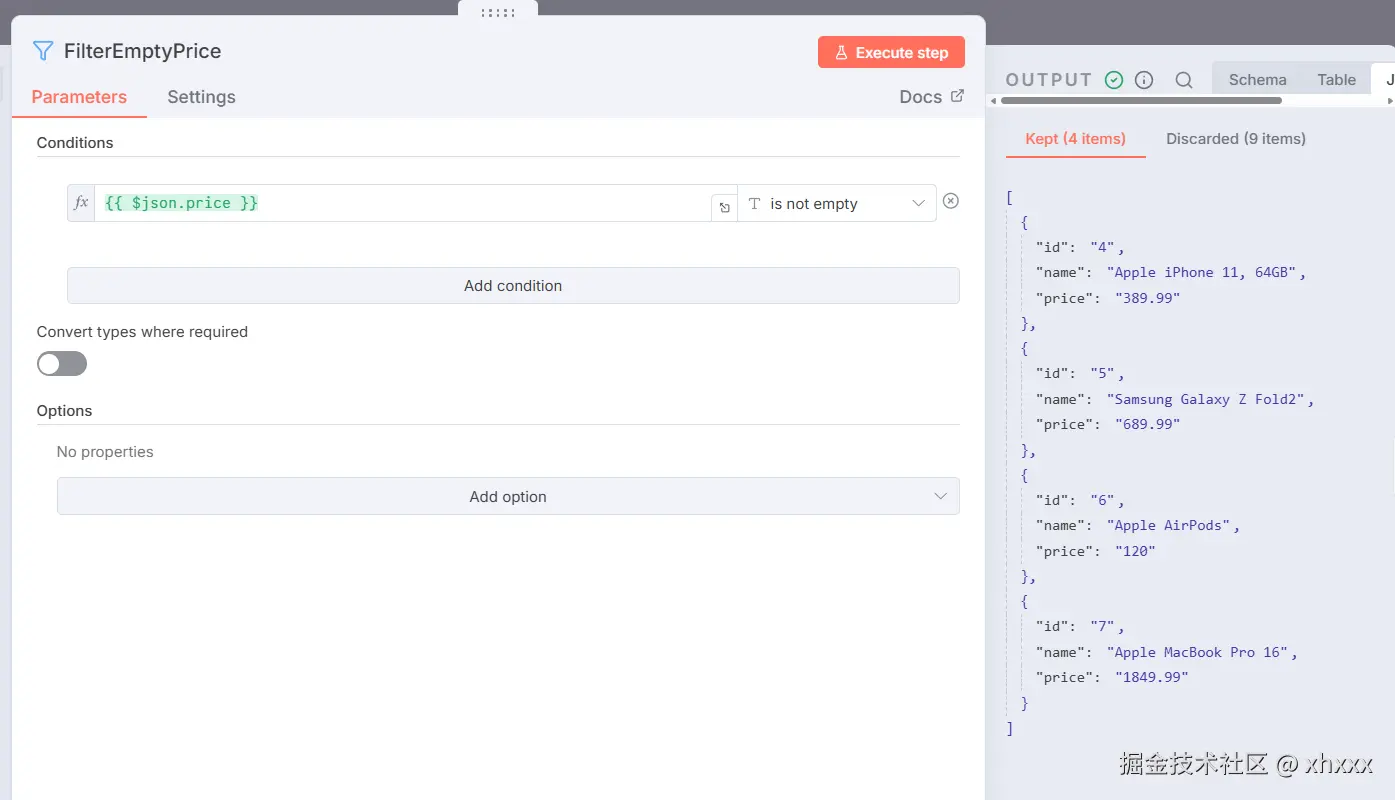Select the Schema output view
The image size is (1395, 800).
[1257, 80]
